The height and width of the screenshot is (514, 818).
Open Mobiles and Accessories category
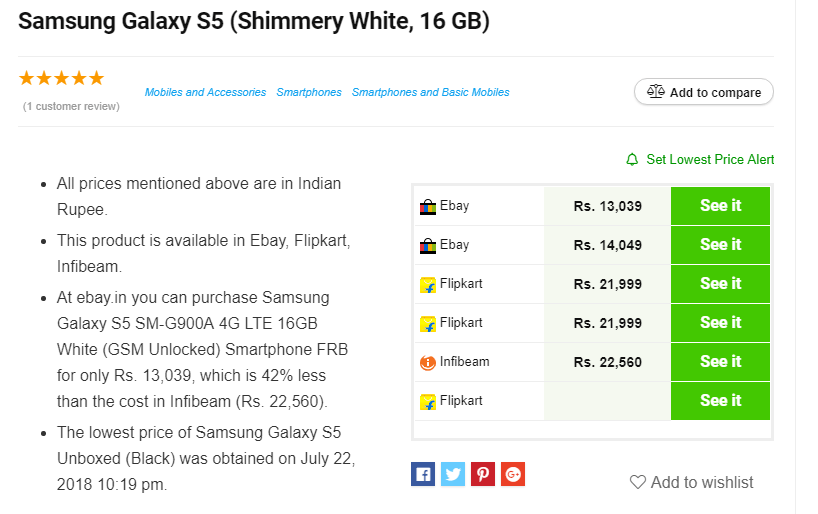point(205,92)
